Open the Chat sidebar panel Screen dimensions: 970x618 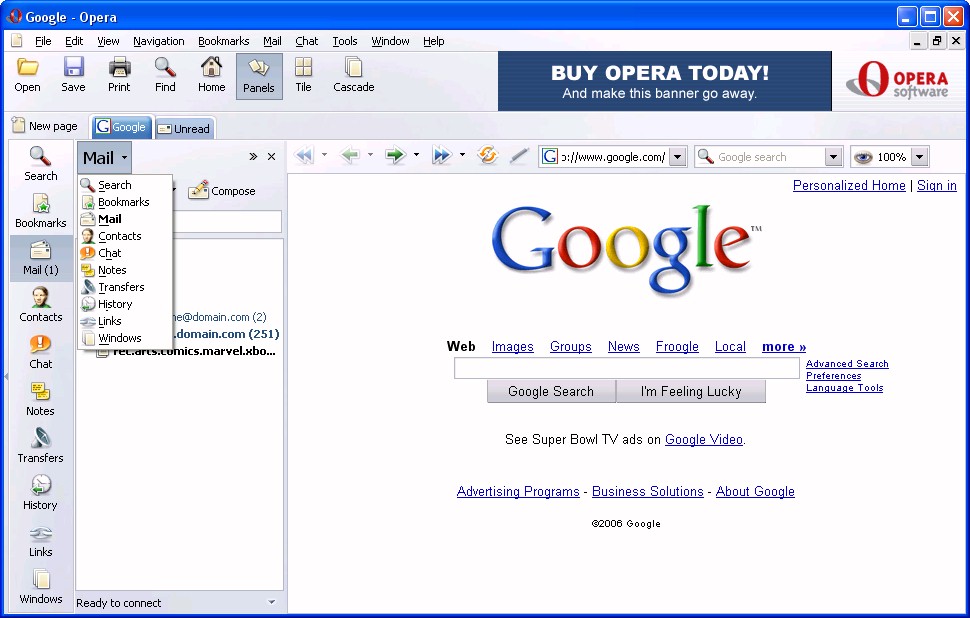pyautogui.click(x=41, y=352)
